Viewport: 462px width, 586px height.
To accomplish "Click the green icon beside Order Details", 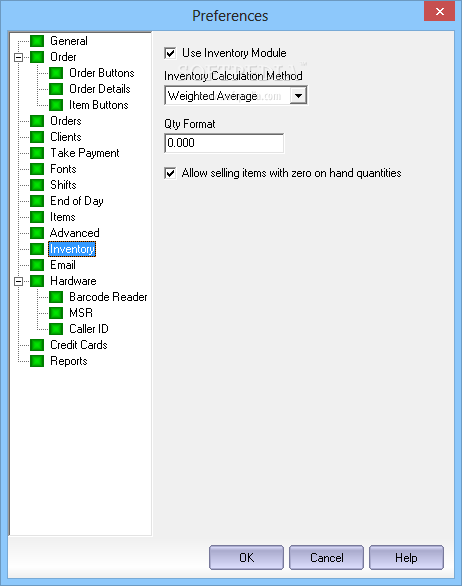I will [x=56, y=89].
